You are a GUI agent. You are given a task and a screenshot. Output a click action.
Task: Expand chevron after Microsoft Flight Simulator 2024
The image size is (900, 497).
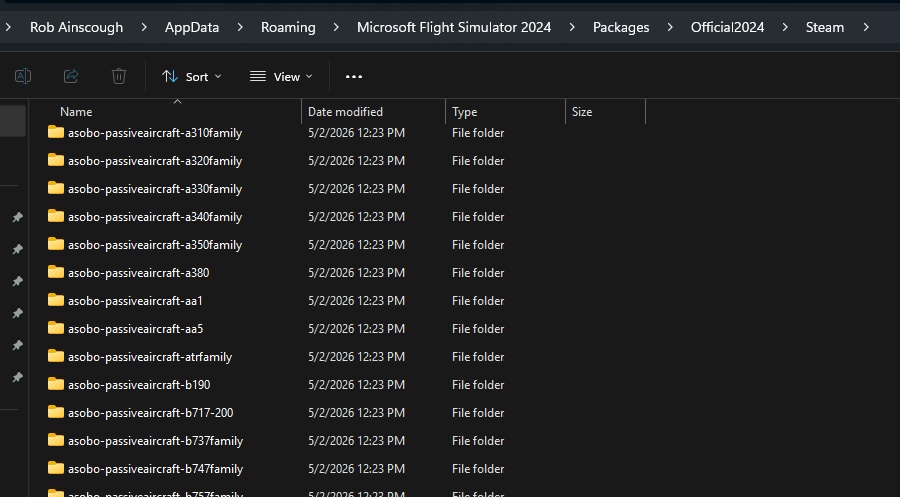click(572, 27)
